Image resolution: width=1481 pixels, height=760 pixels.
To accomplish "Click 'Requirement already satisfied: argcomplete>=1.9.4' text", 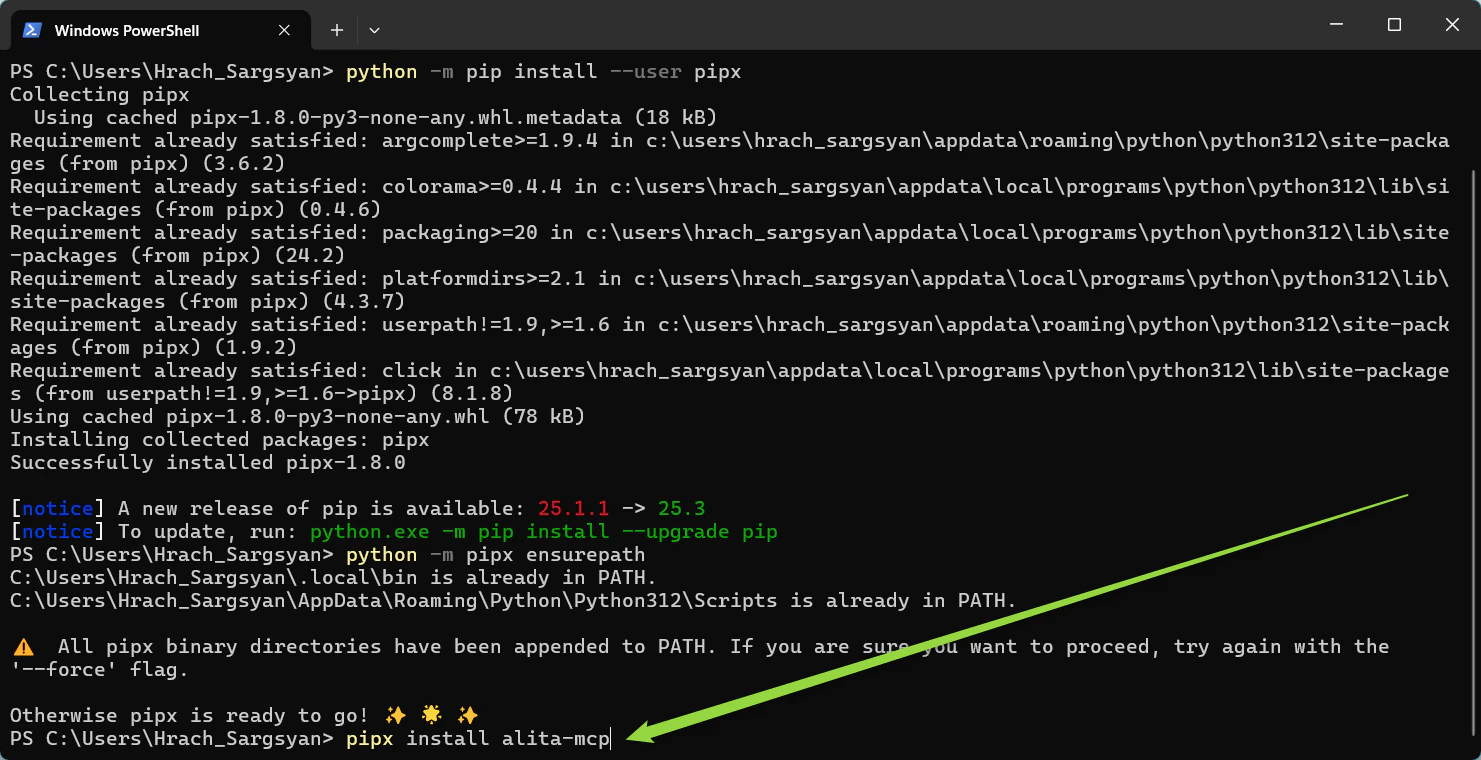I will pyautogui.click(x=304, y=140).
